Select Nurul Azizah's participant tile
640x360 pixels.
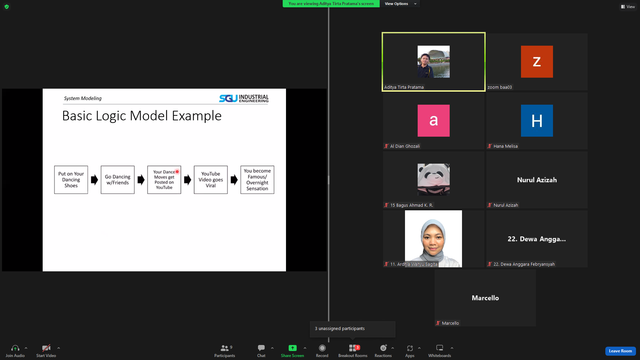(537, 180)
